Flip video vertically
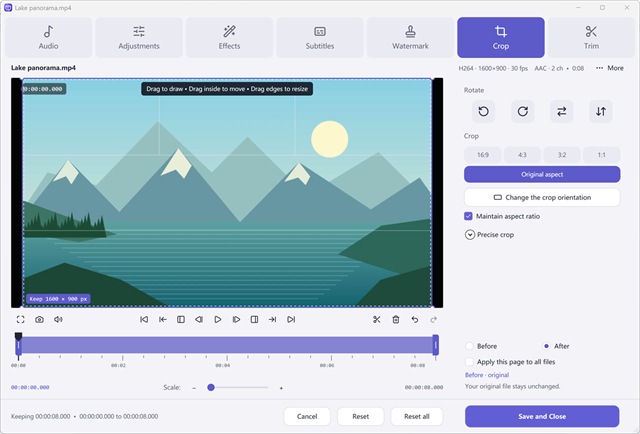 (x=601, y=111)
